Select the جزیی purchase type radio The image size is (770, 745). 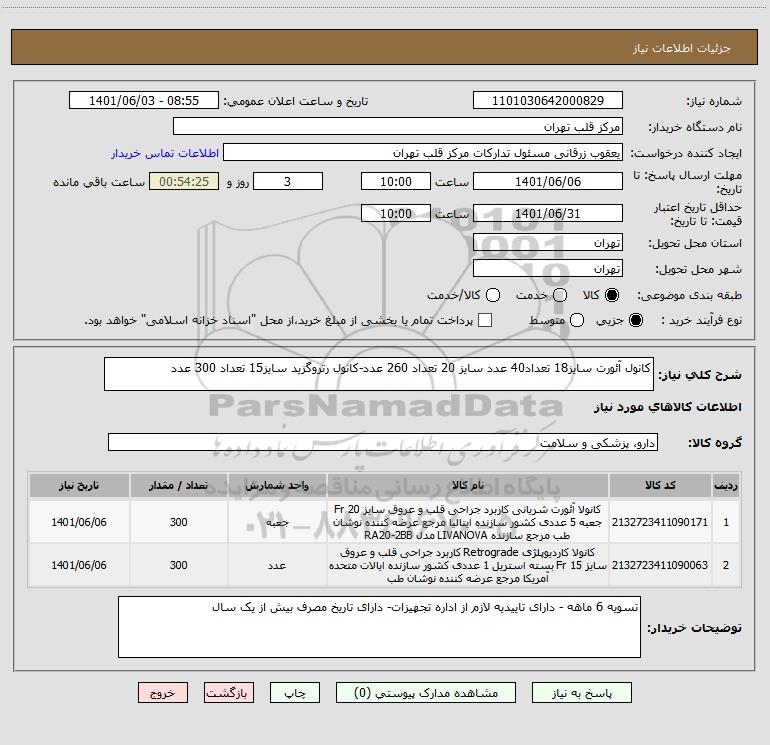(x=635, y=320)
